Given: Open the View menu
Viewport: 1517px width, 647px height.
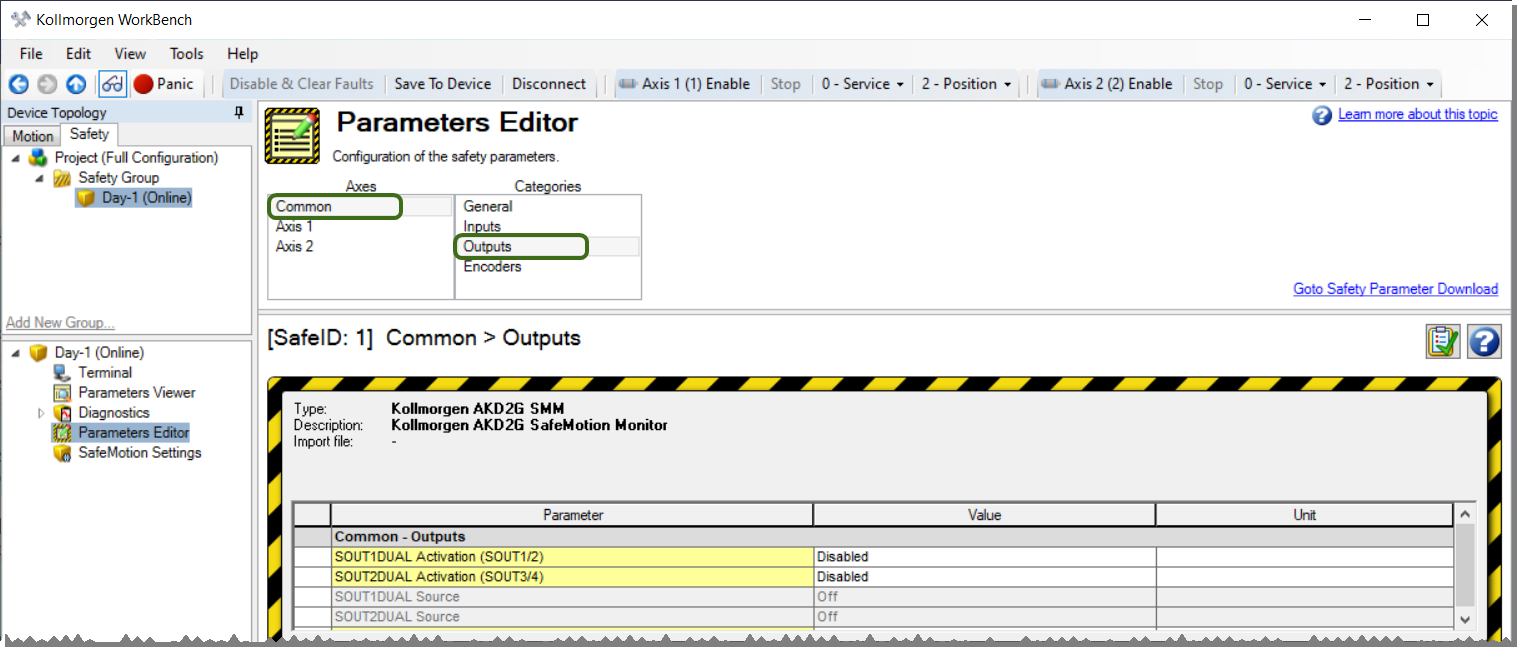Looking at the screenshot, I should point(130,54).
